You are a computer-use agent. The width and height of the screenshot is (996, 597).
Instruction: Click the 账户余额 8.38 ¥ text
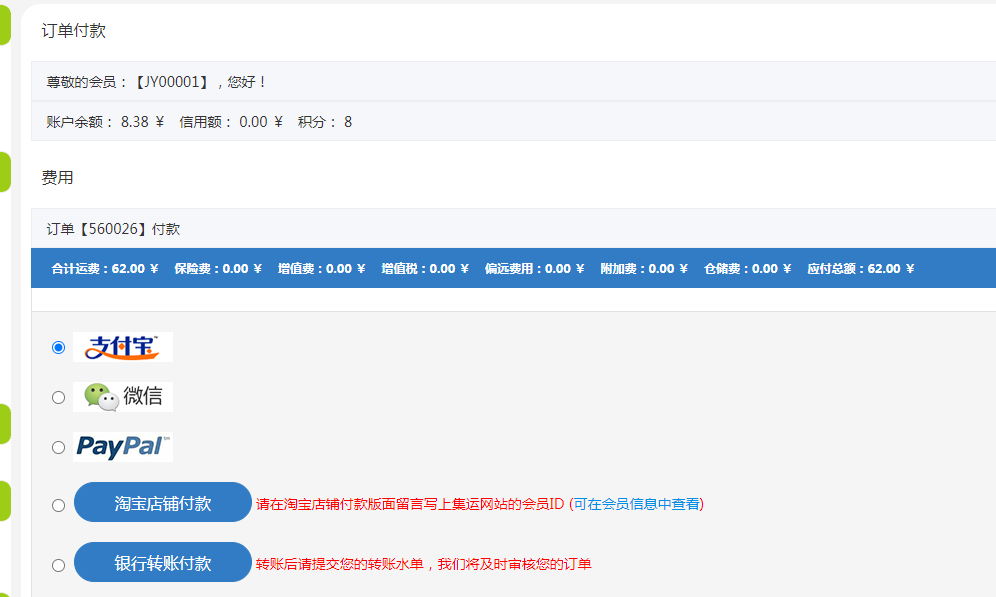(x=105, y=122)
